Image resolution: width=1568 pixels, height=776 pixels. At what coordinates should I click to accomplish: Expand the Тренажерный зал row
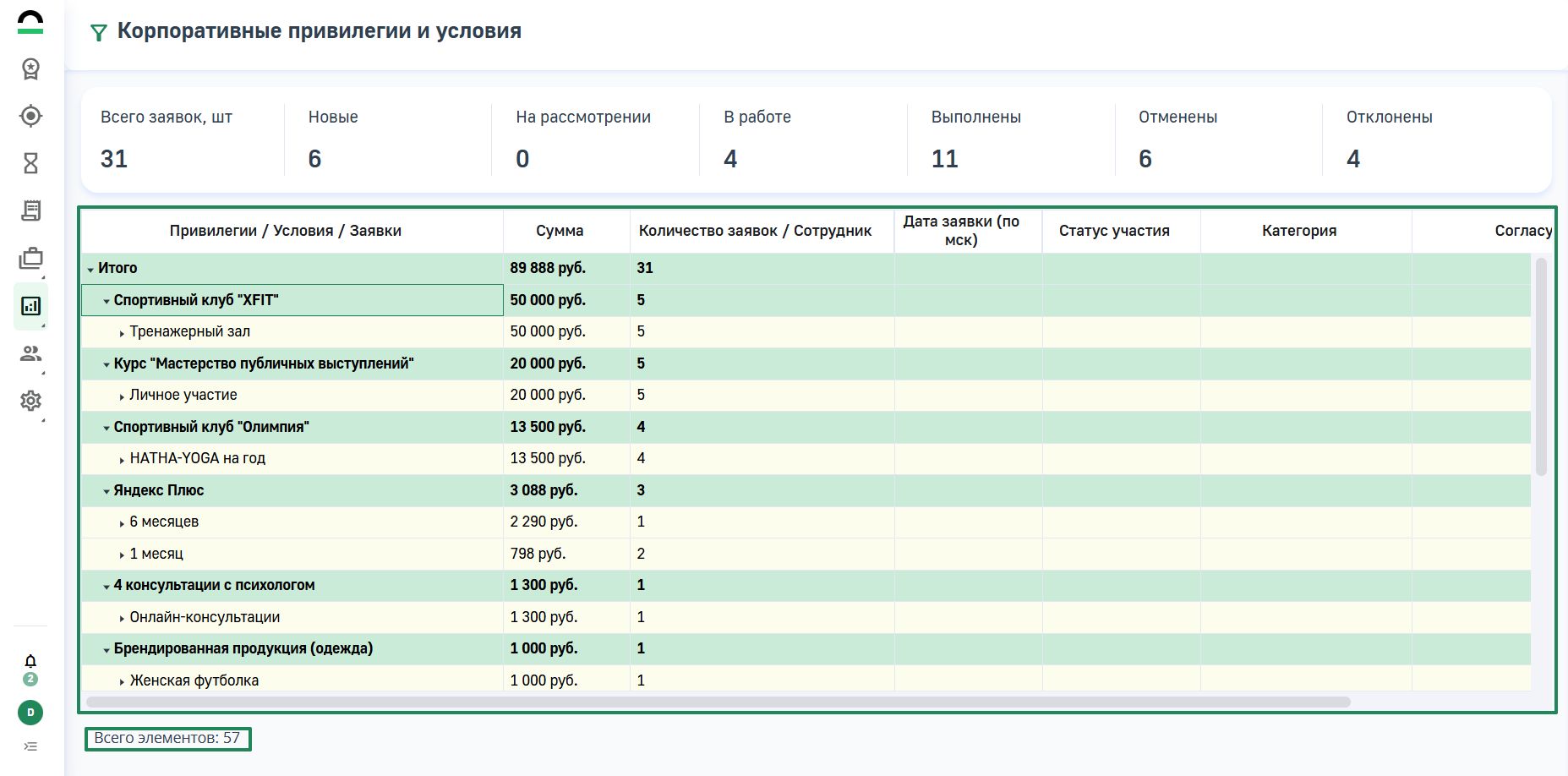[x=122, y=333]
